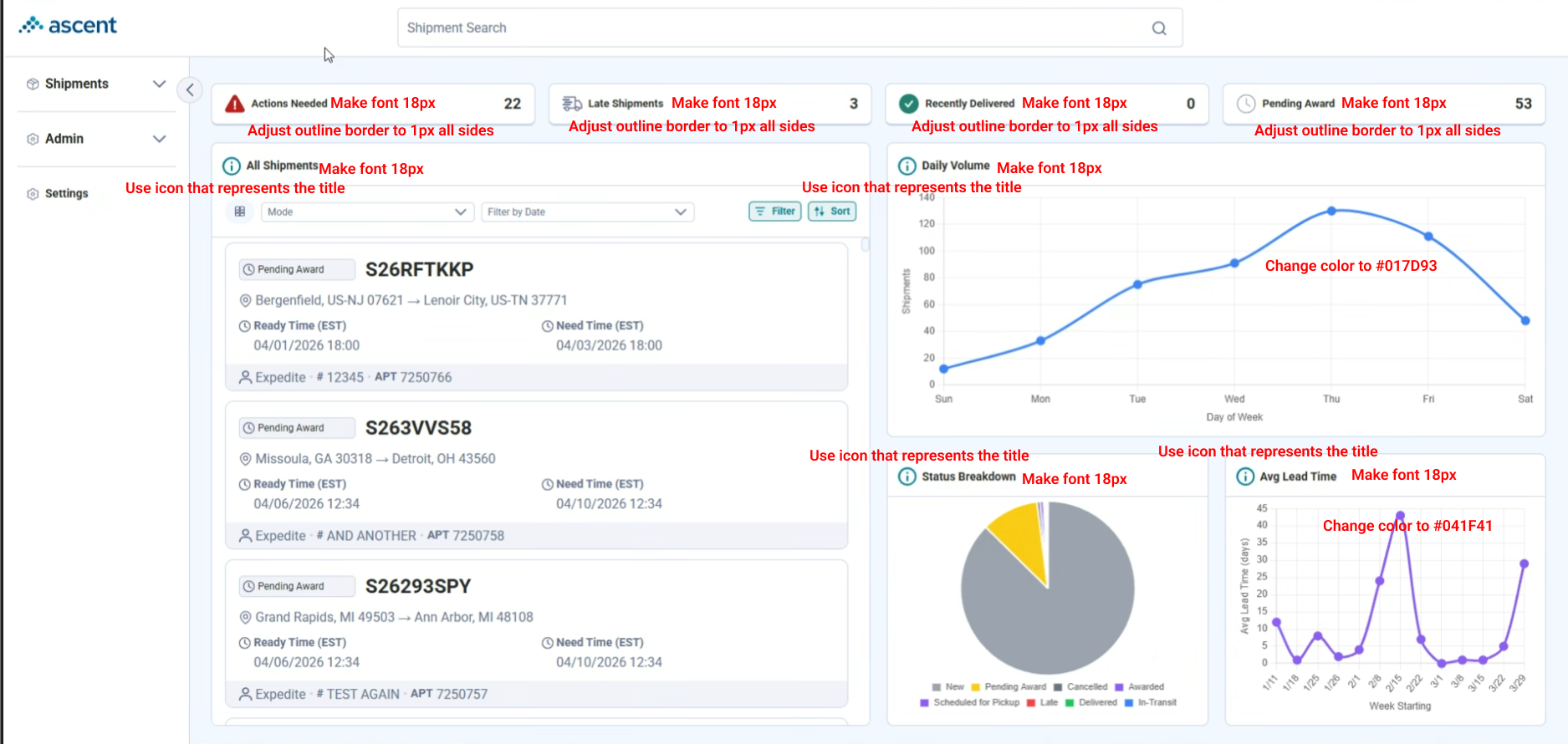1568x744 pixels.
Task: Open Settings in the sidebar
Action: tap(58, 194)
